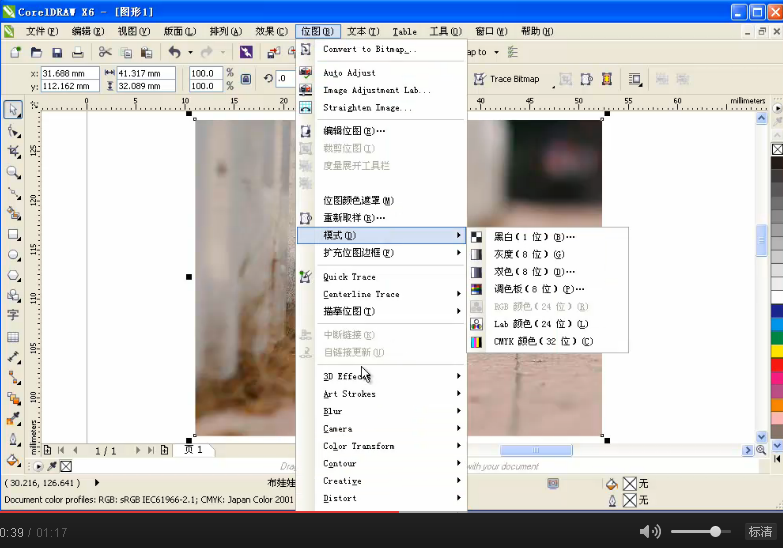Expand the Camera submenu
The width and height of the screenshot is (783, 548).
(382, 429)
